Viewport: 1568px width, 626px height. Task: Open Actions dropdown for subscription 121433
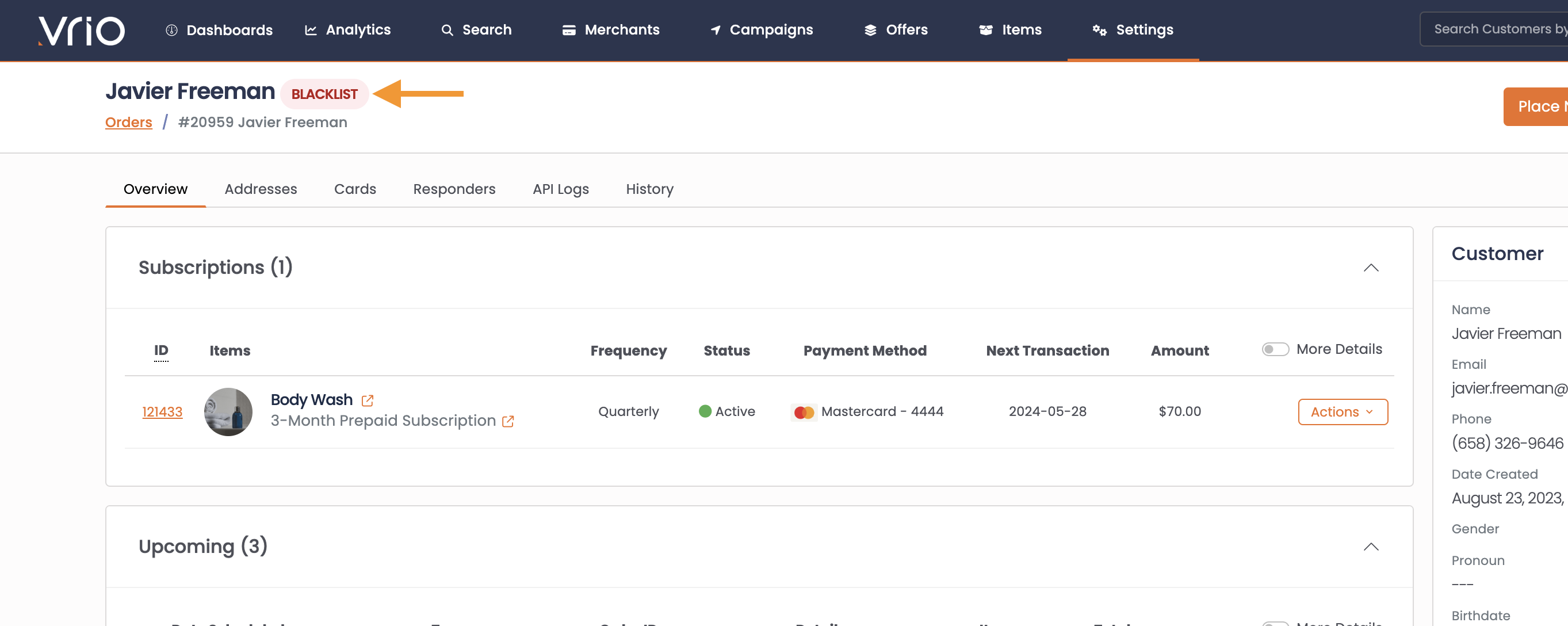1343,413
